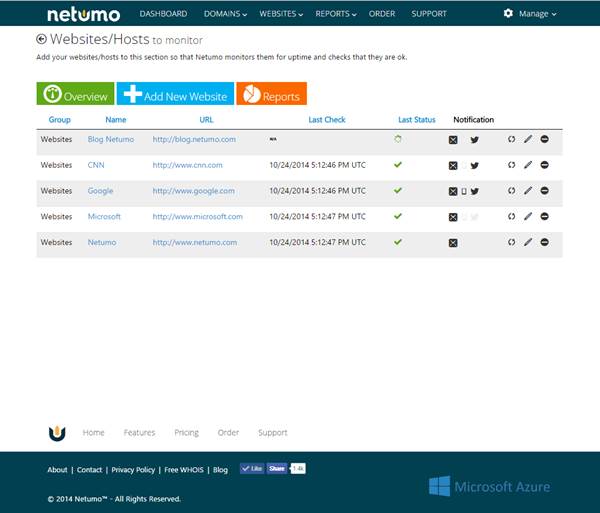Toggle Twitter notification for Google
This screenshot has width=600, height=513.
point(474,191)
